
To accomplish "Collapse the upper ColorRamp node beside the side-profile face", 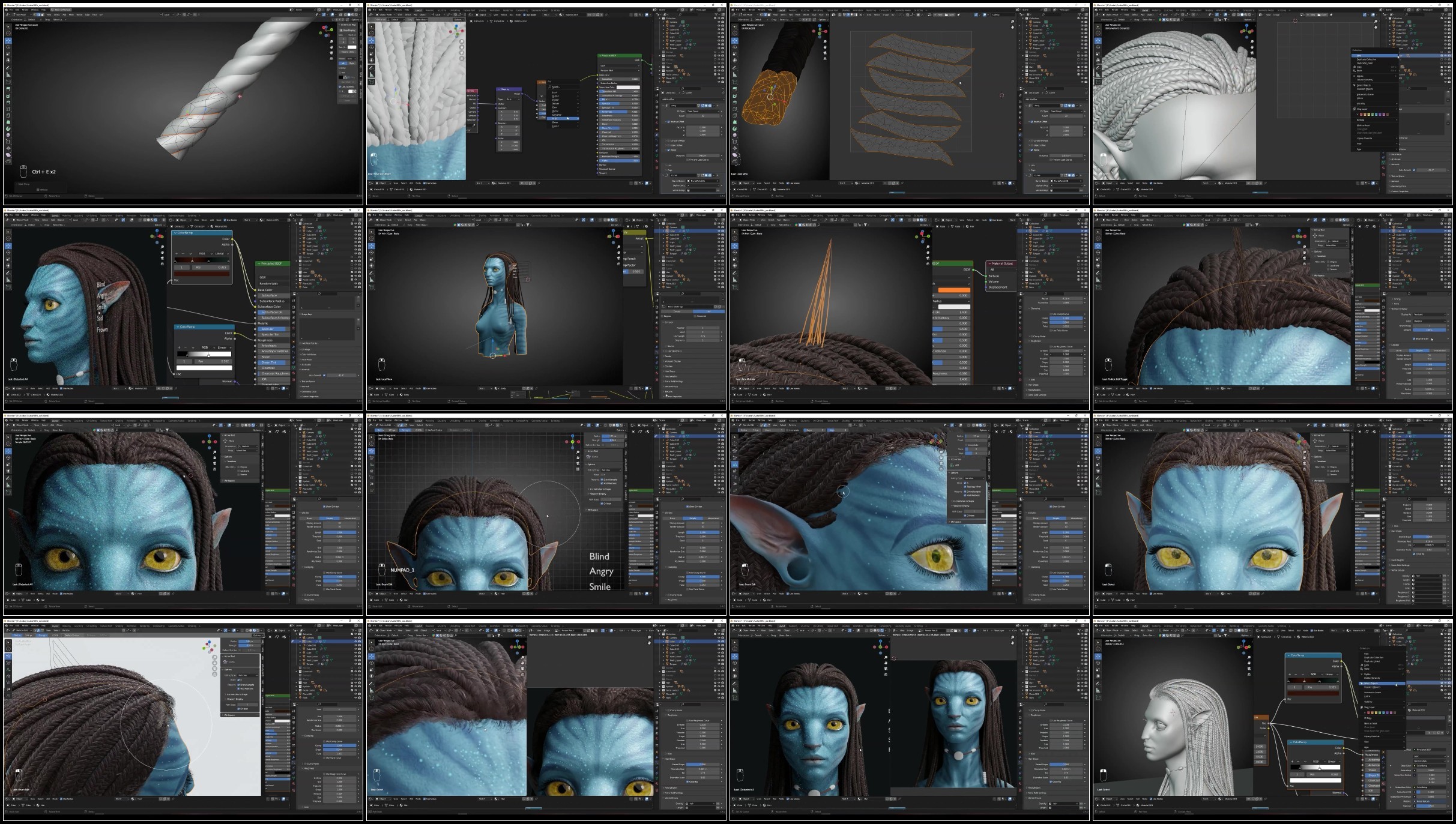I will click(x=175, y=233).
